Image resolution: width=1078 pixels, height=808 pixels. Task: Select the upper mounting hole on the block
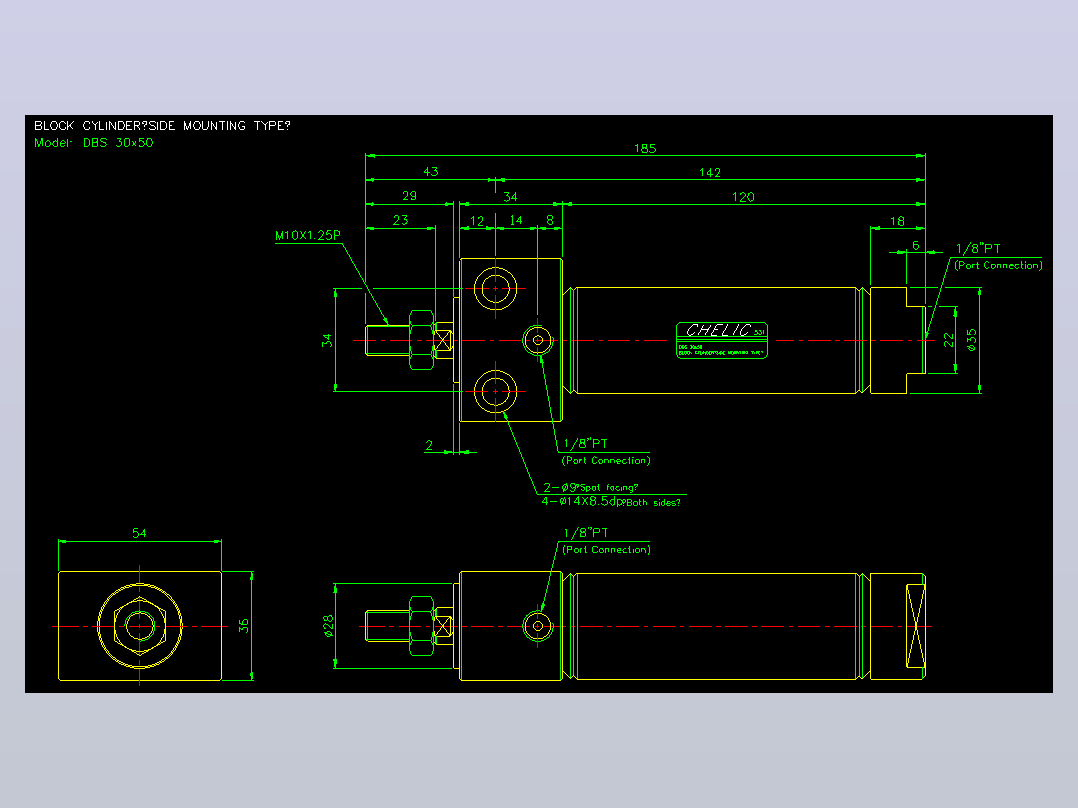(x=496, y=289)
